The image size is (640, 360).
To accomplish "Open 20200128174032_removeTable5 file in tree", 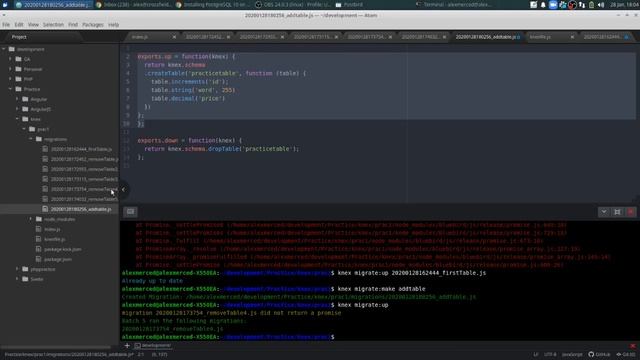I will click(x=84, y=199).
